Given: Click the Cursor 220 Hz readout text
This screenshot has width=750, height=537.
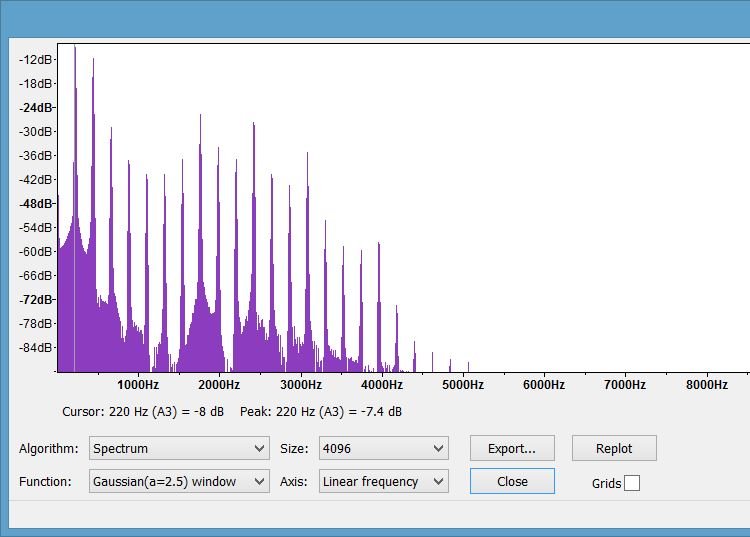Looking at the screenshot, I should click(143, 411).
